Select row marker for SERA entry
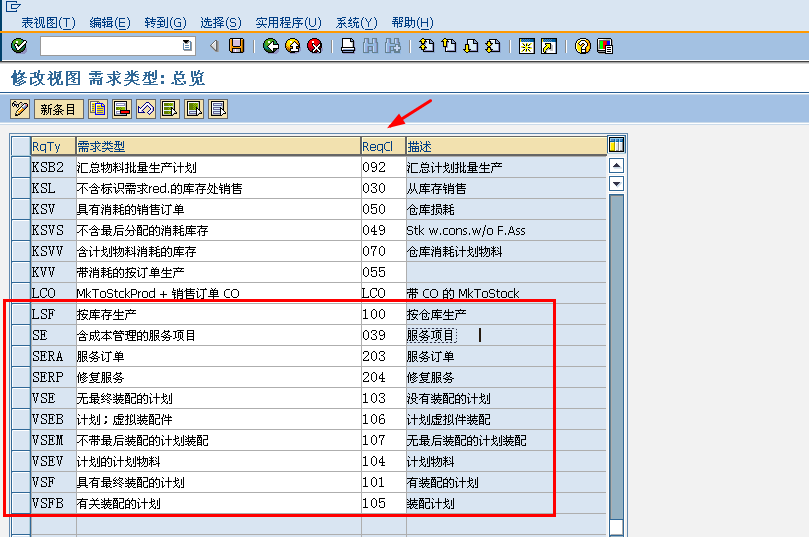 tap(21, 356)
